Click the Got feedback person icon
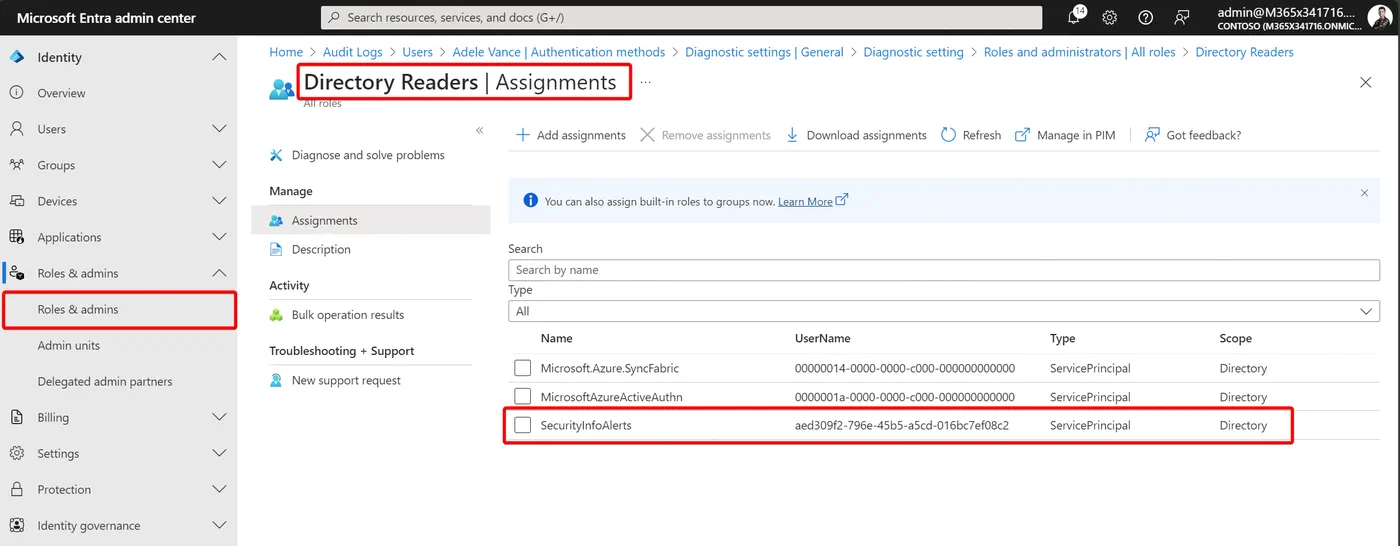 pos(1152,135)
